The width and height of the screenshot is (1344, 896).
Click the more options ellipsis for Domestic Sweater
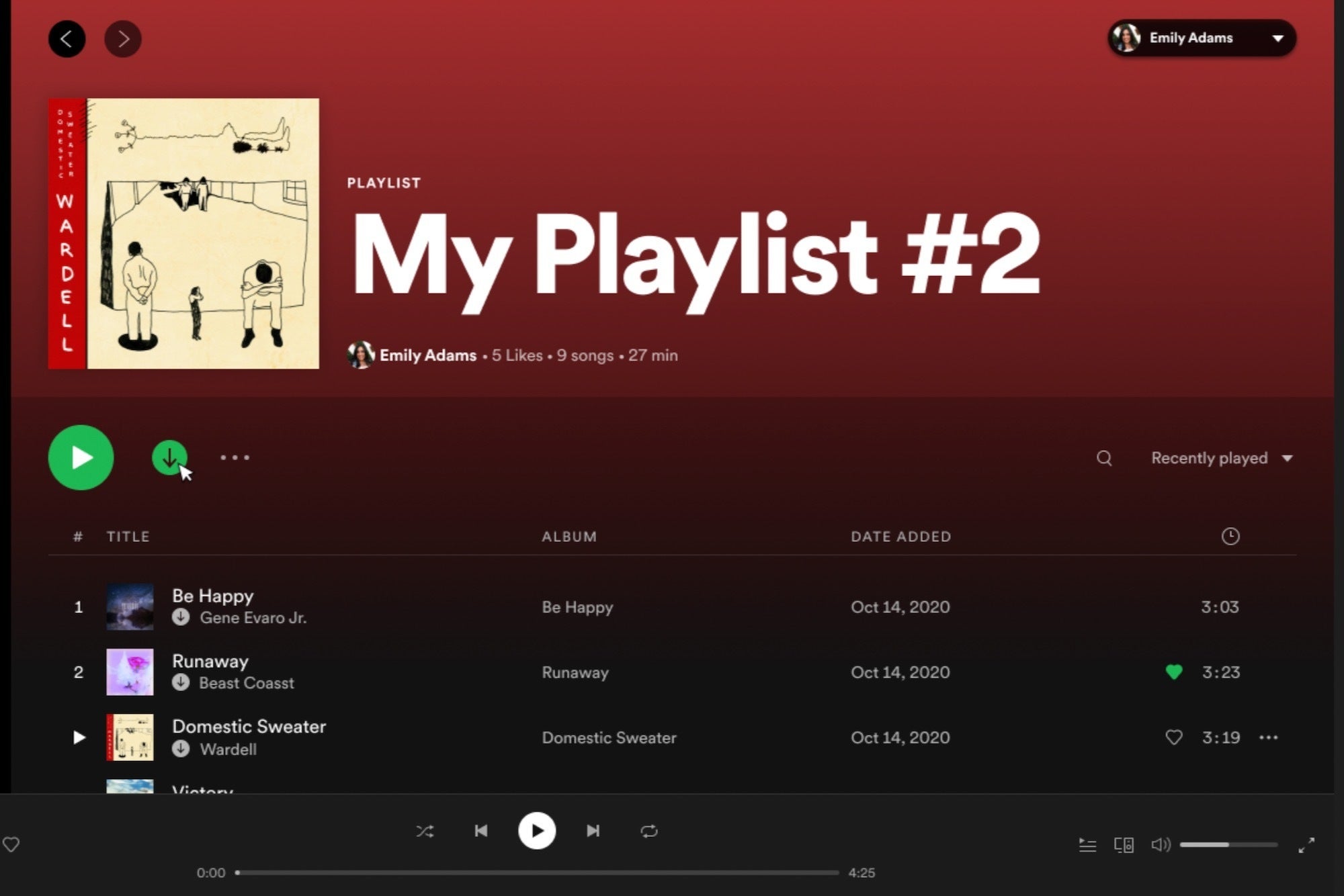click(x=1269, y=737)
